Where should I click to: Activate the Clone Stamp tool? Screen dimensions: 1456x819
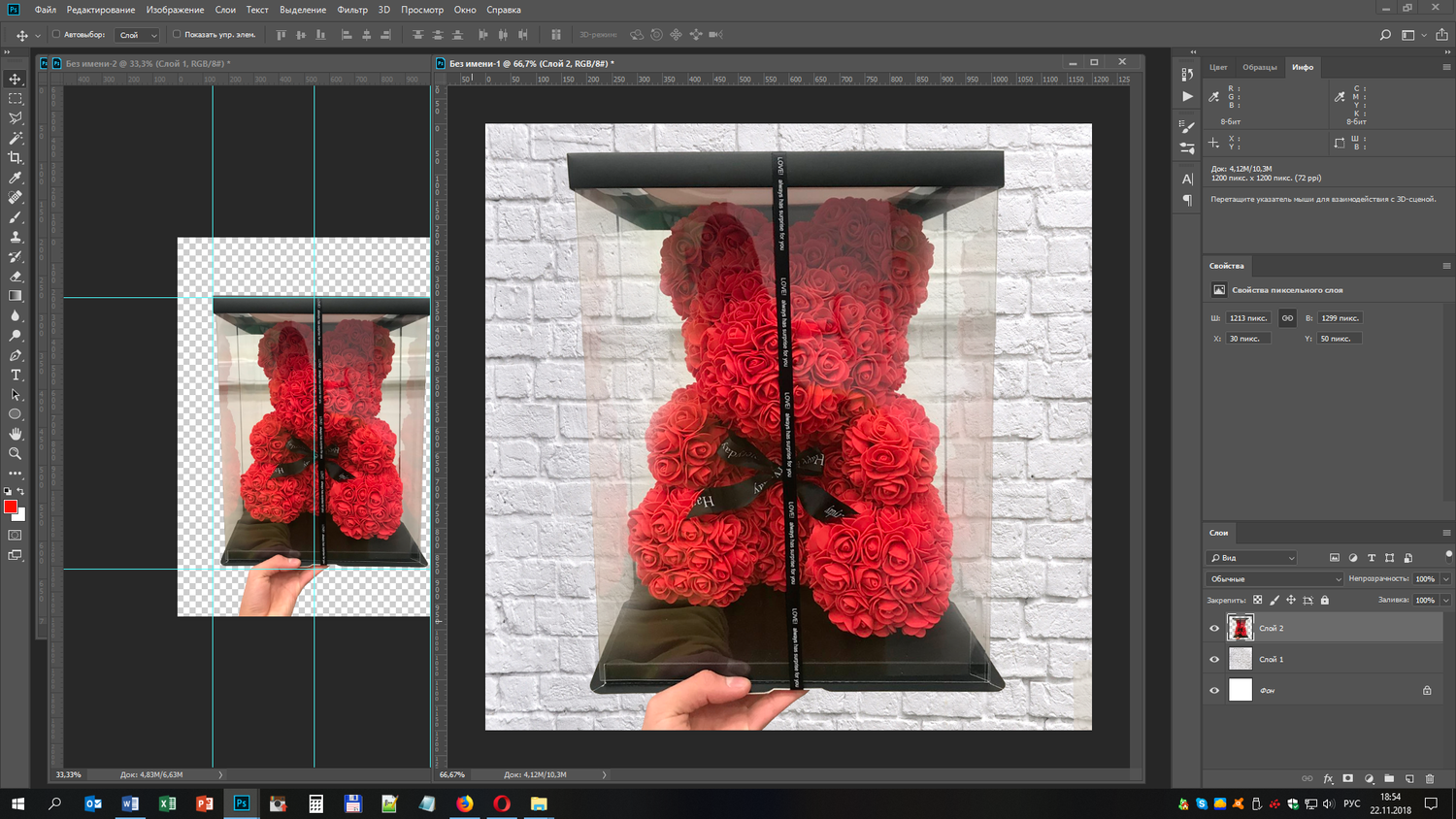click(x=16, y=237)
